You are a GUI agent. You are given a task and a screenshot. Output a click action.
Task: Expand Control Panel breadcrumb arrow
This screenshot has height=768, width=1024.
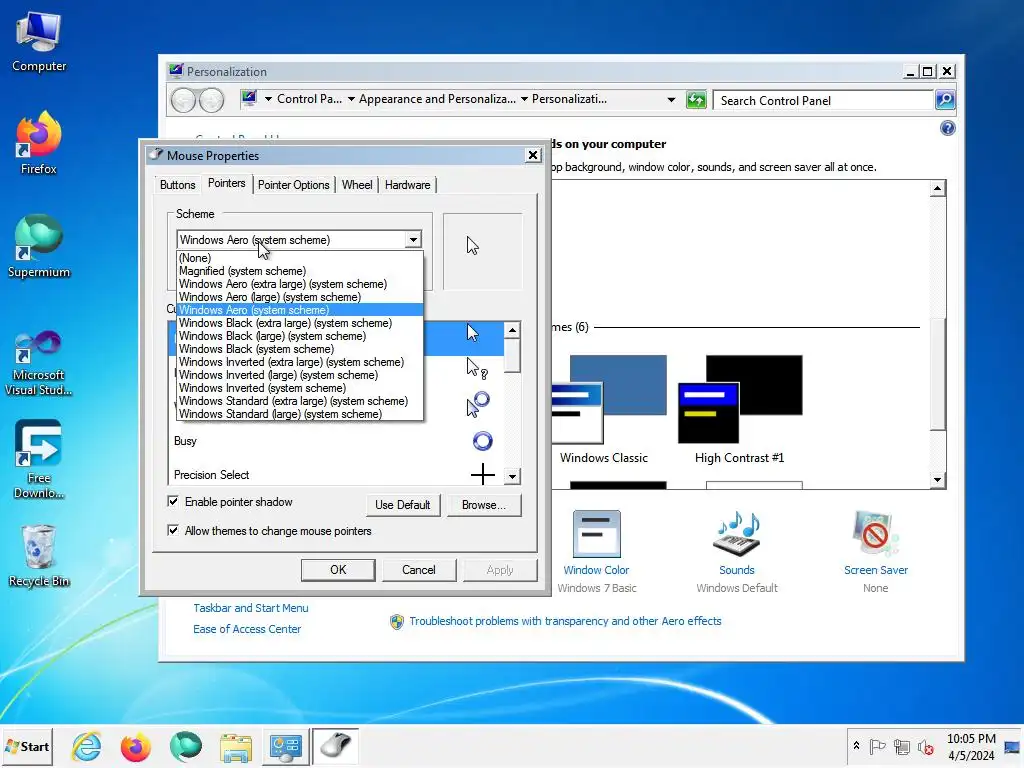coord(351,99)
